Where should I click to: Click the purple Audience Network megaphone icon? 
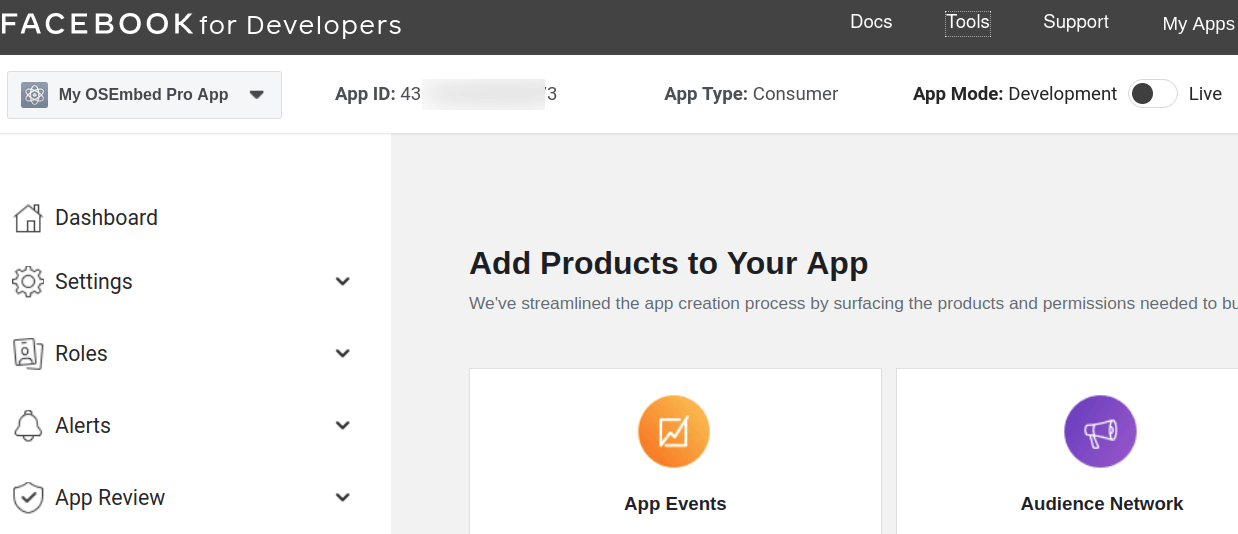coord(1100,432)
